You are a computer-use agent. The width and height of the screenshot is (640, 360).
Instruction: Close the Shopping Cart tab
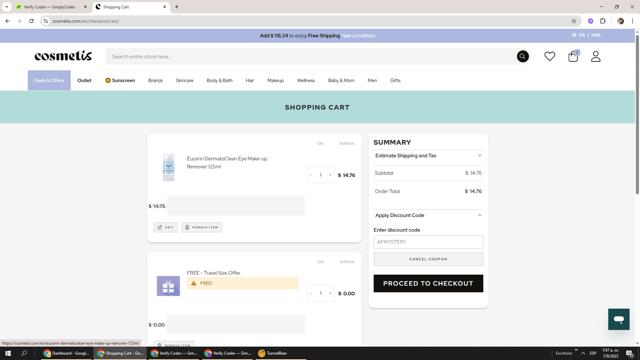coord(164,7)
